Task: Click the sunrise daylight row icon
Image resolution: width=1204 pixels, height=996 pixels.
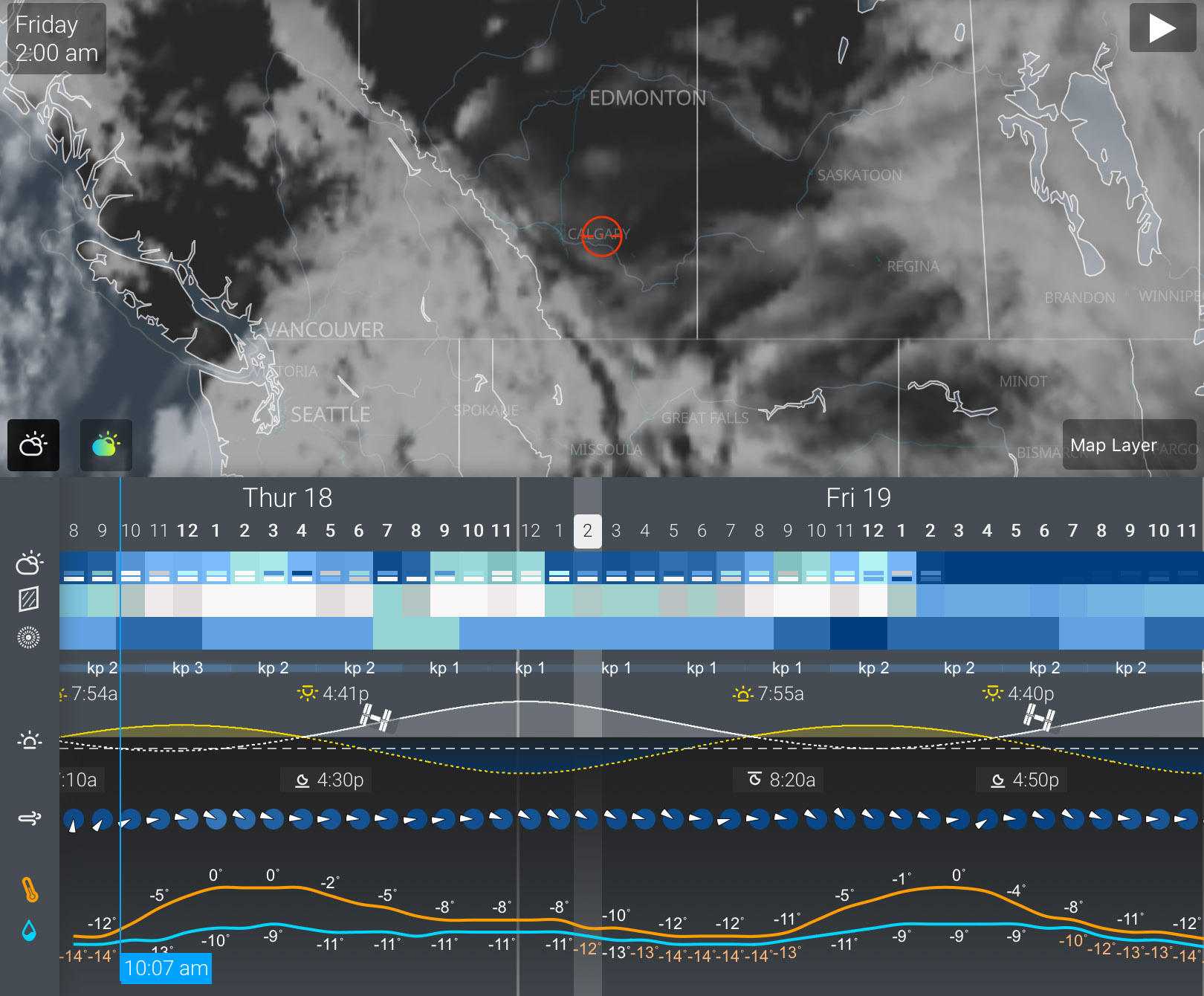Action: pyautogui.click(x=29, y=741)
